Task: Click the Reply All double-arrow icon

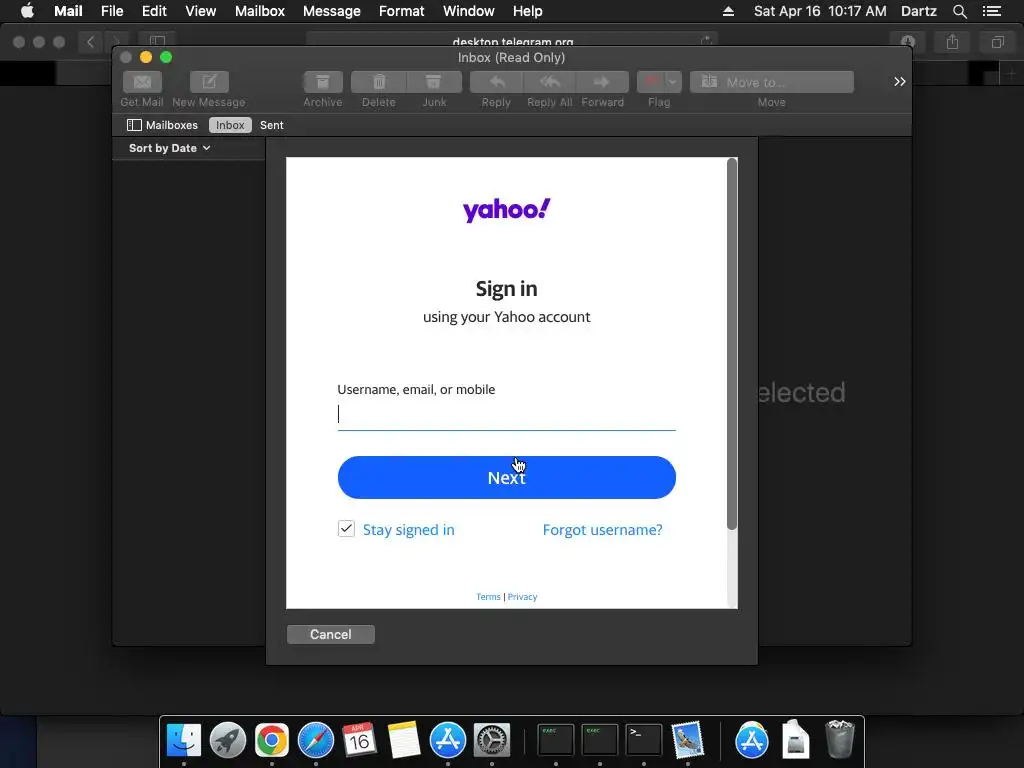Action: tap(549, 82)
